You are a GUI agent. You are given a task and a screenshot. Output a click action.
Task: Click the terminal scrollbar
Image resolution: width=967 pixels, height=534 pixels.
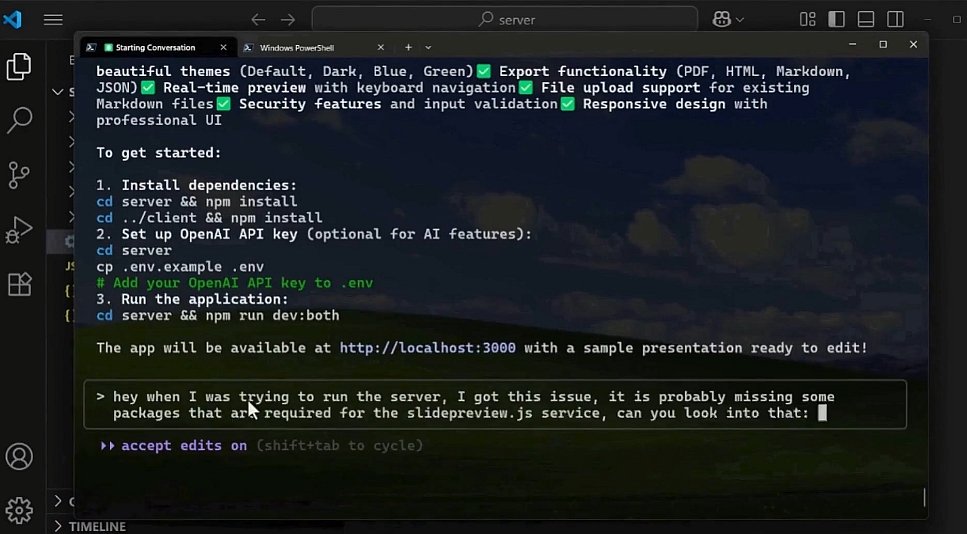[924, 497]
